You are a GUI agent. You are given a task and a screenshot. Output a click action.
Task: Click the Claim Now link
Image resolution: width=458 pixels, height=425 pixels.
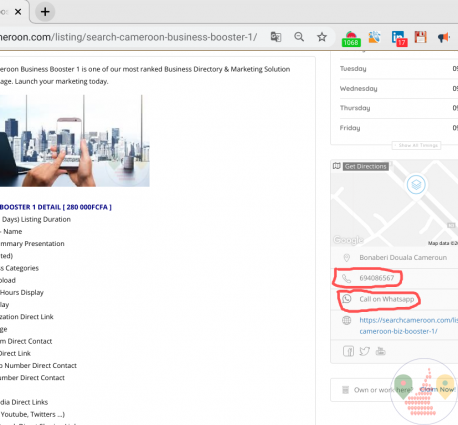[x=438, y=389]
